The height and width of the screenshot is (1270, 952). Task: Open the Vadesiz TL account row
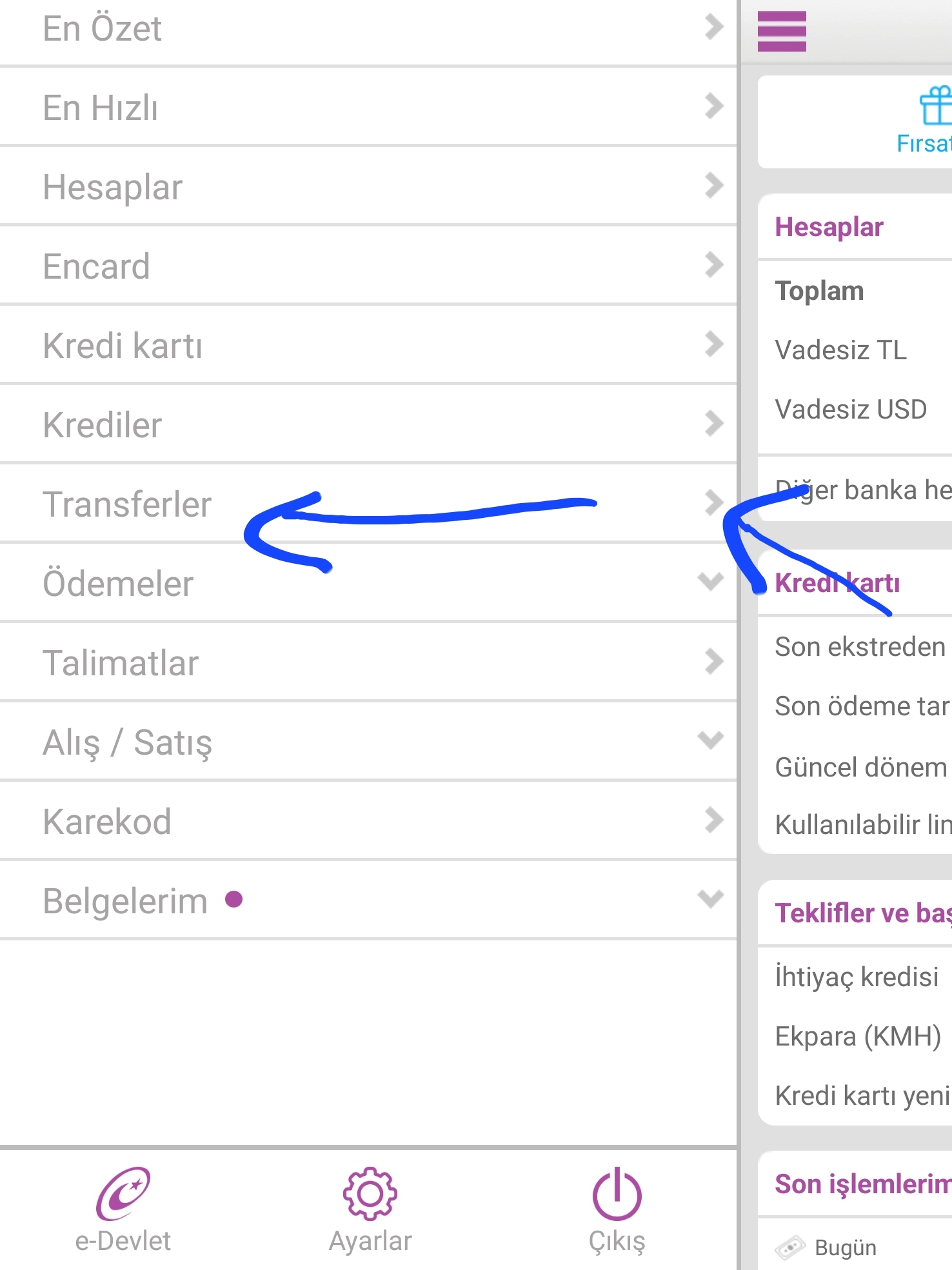pyautogui.click(x=841, y=350)
